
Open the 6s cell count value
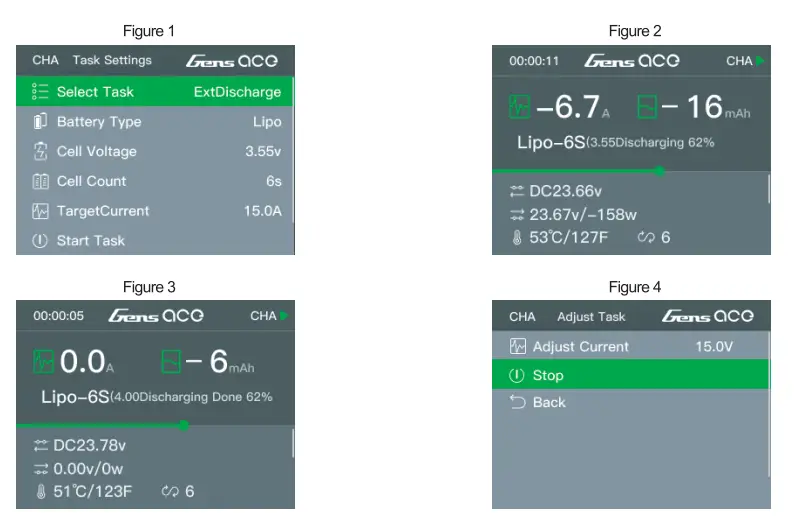pos(273,181)
